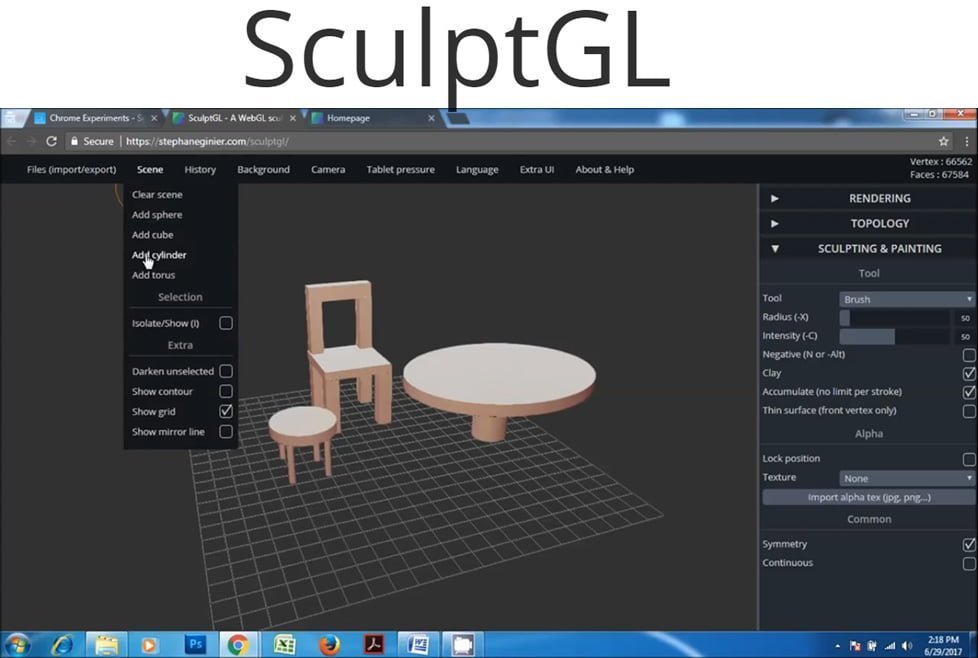Uncheck Show grid checkbox

(226, 411)
